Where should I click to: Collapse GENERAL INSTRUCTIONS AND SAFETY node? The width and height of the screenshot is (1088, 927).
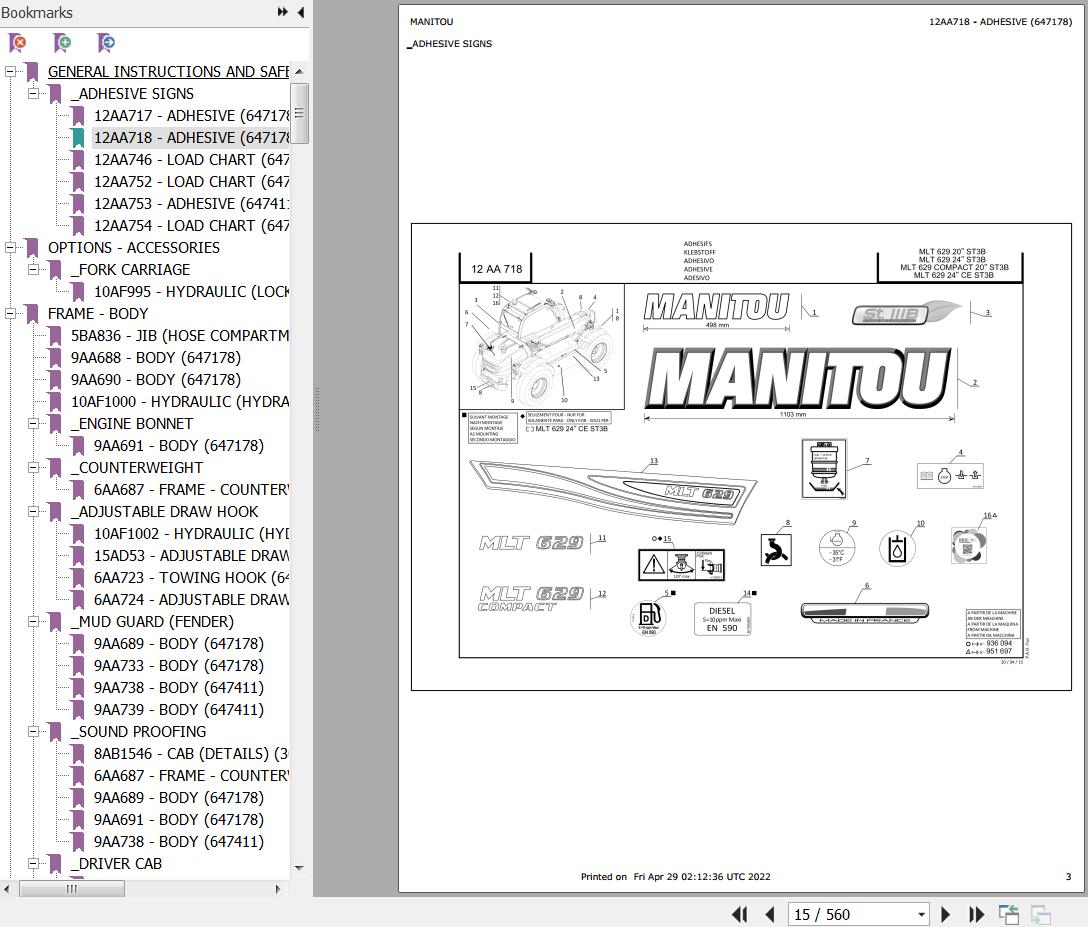(10, 71)
